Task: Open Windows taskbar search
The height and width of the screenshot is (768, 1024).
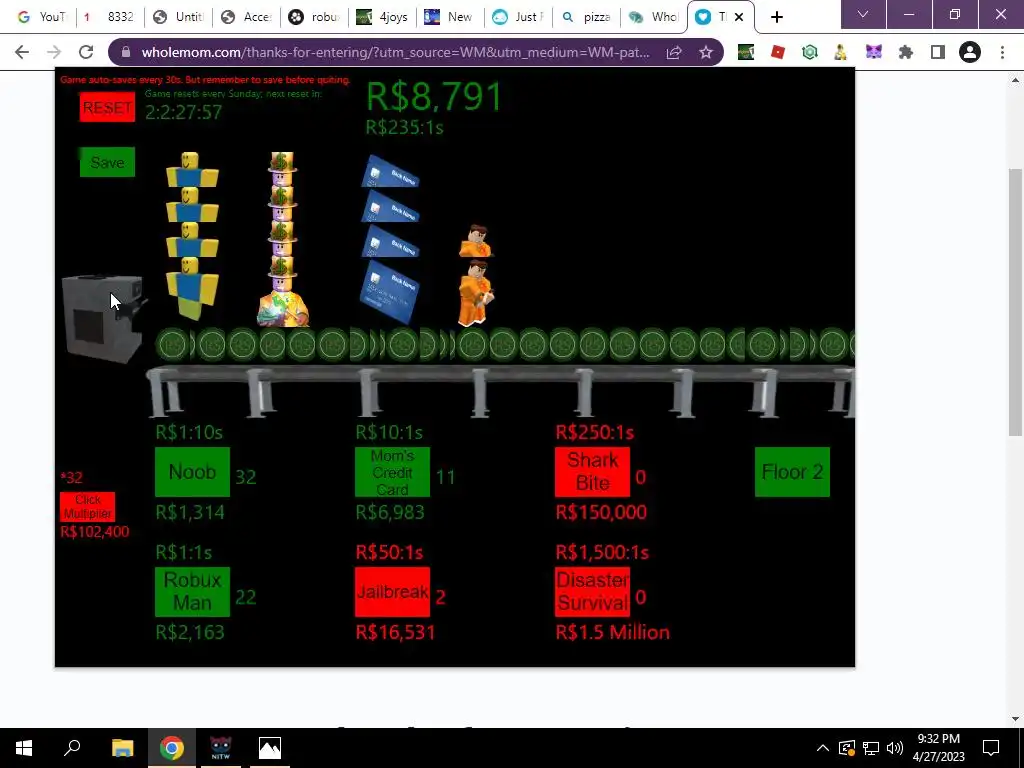Action: [72, 748]
